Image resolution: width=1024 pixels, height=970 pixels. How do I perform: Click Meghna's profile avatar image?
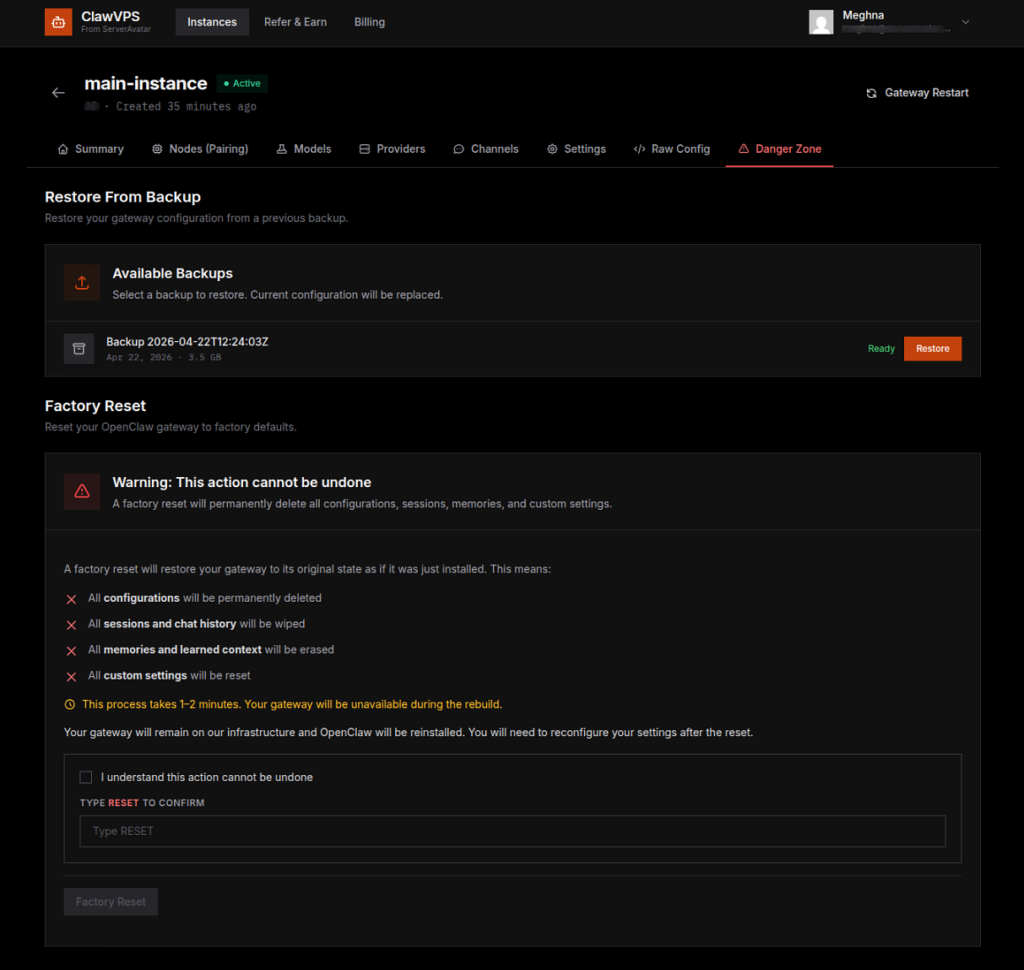821,21
